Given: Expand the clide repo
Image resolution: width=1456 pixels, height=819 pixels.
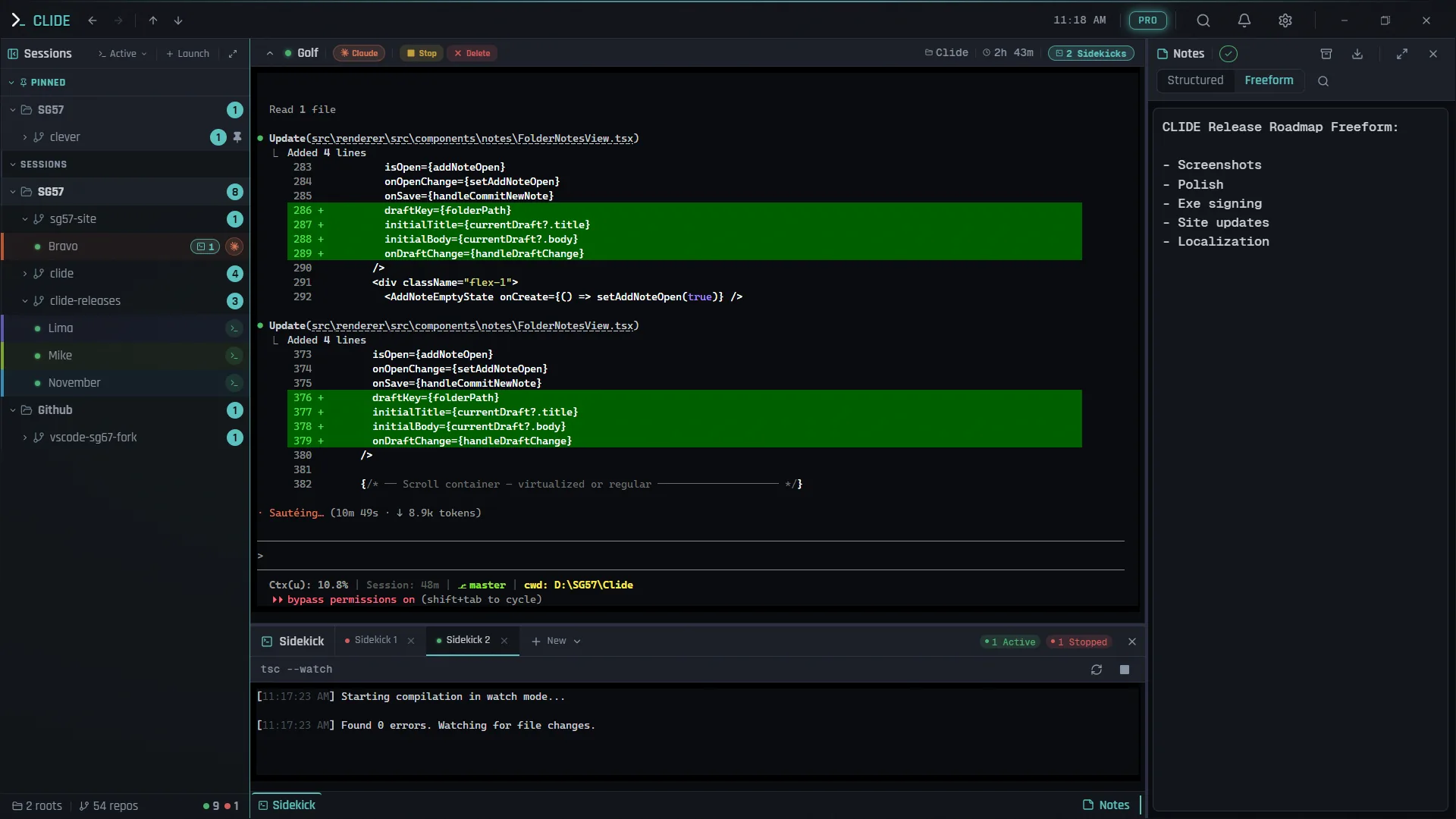Looking at the screenshot, I should [25, 274].
